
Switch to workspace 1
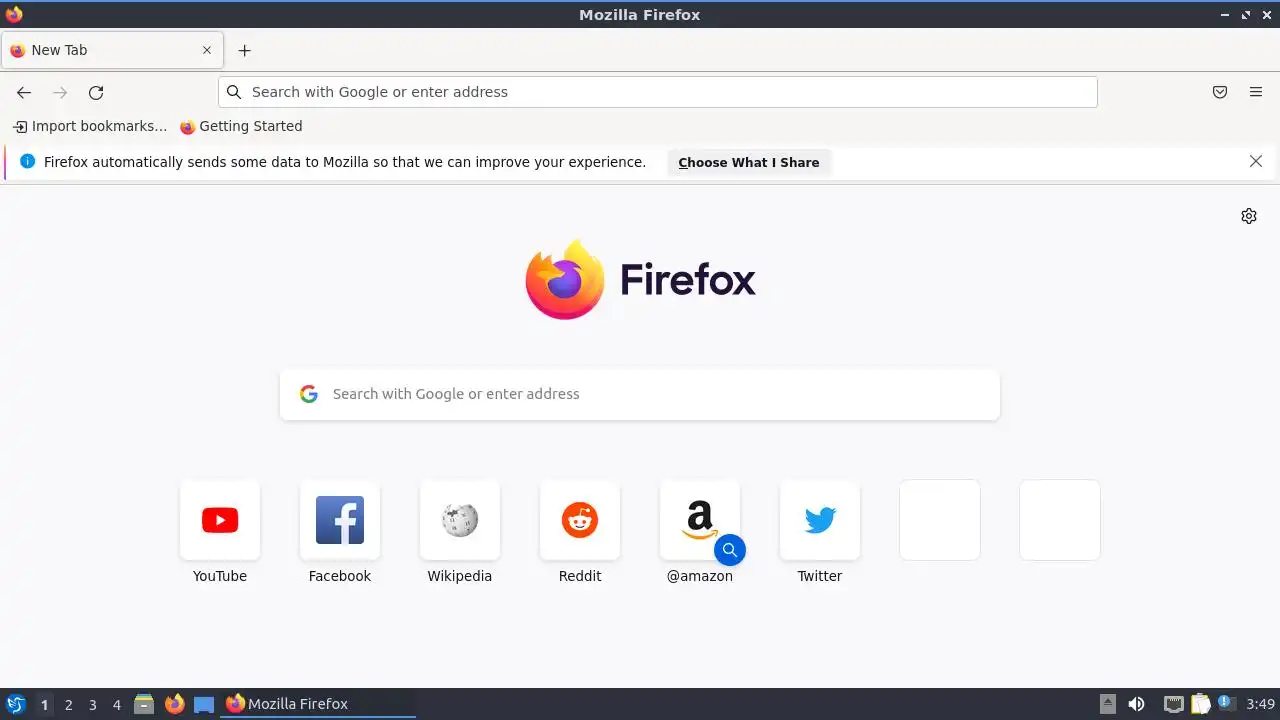44,705
